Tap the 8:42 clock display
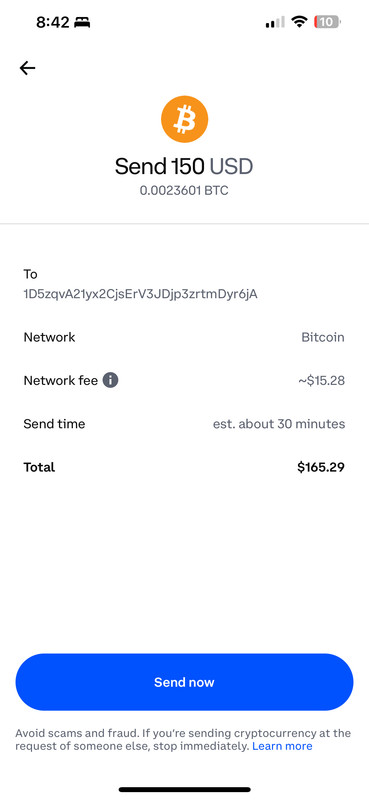The width and height of the screenshot is (369, 800). [x=52, y=22]
